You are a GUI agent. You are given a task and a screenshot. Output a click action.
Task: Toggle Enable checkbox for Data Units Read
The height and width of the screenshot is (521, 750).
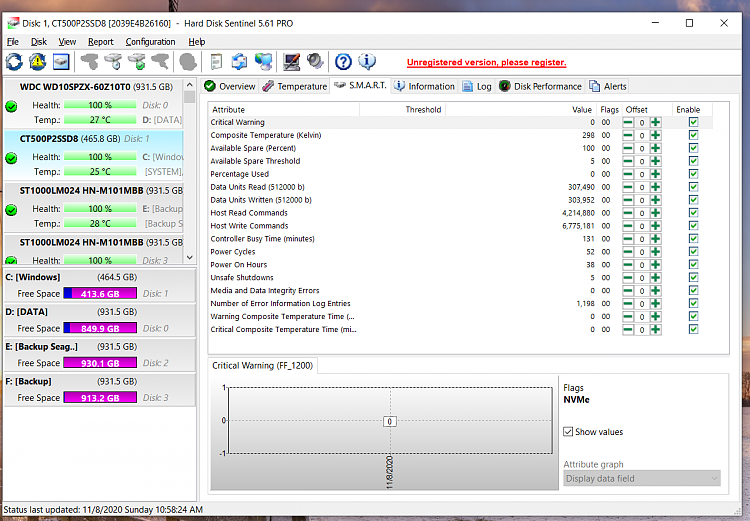(693, 187)
